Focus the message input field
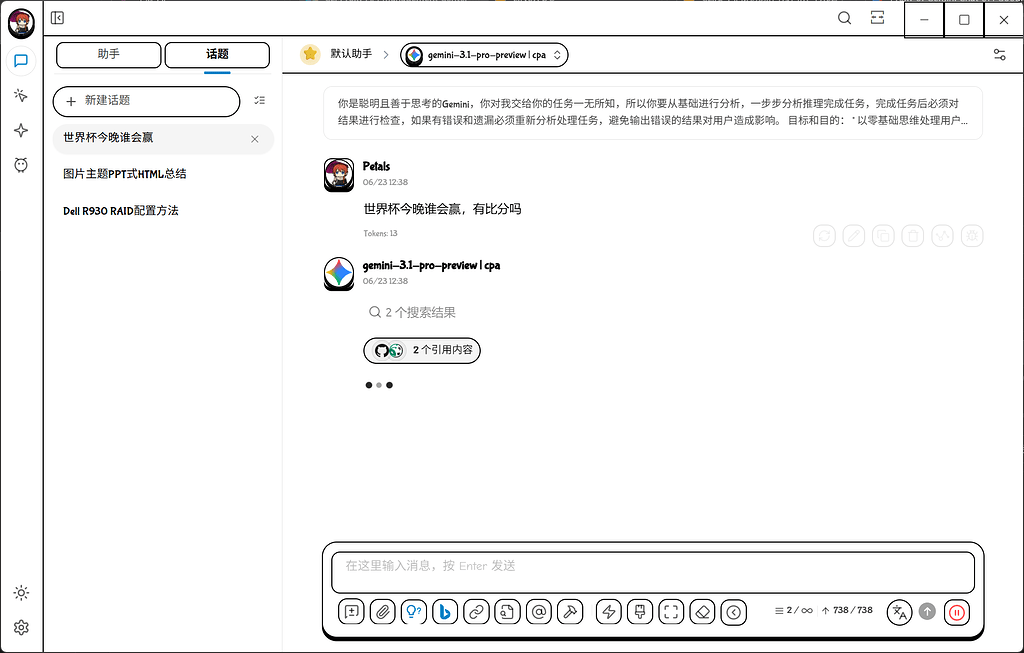Image resolution: width=1024 pixels, height=653 pixels. point(653,572)
